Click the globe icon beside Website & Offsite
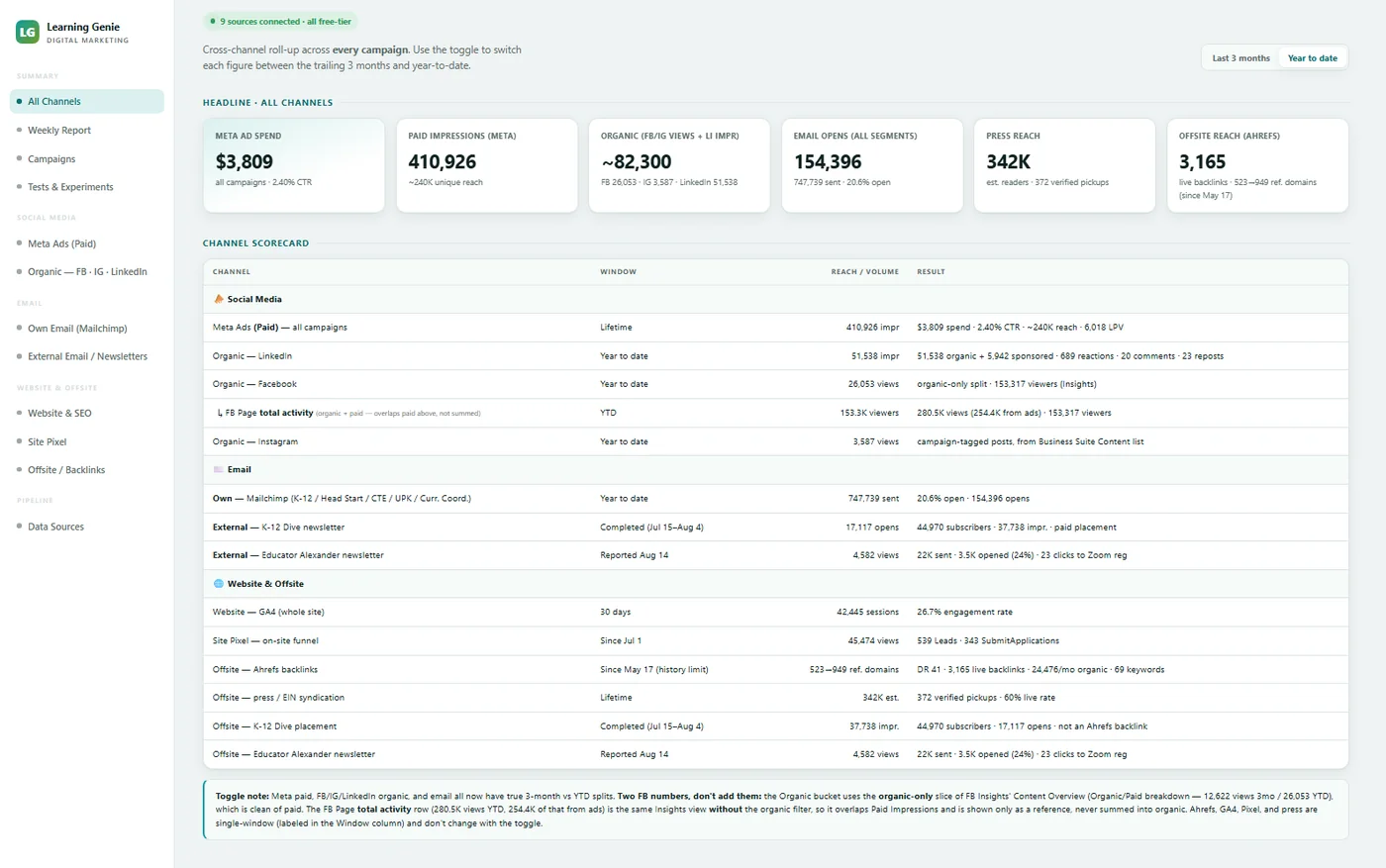 pos(219,584)
